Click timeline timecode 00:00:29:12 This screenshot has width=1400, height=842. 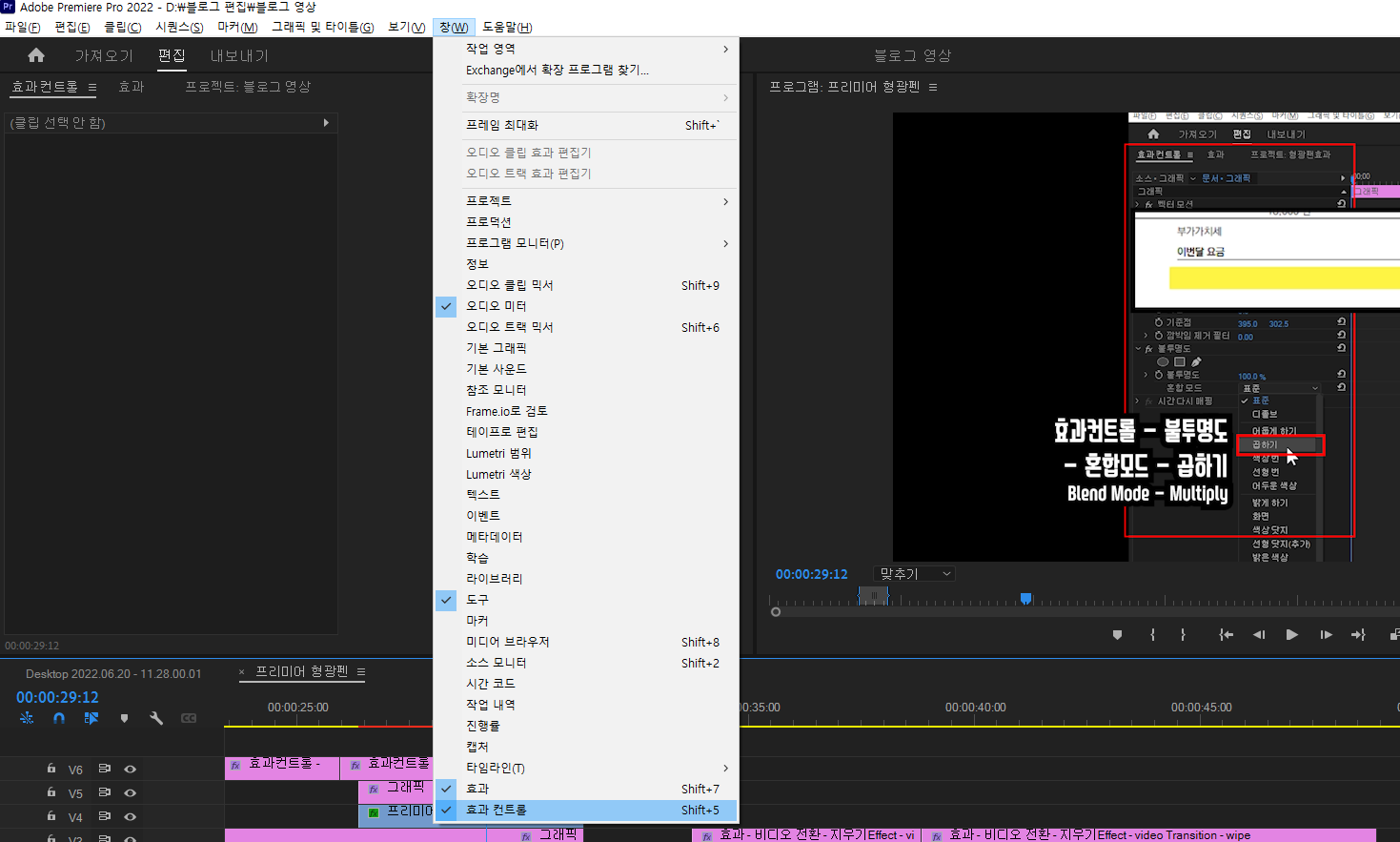[x=57, y=697]
